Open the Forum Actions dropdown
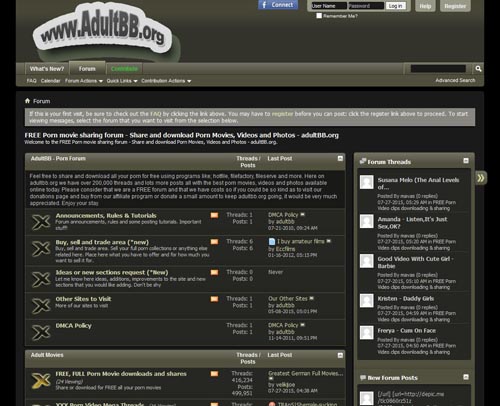The height and width of the screenshot is (406, 500). [84, 81]
